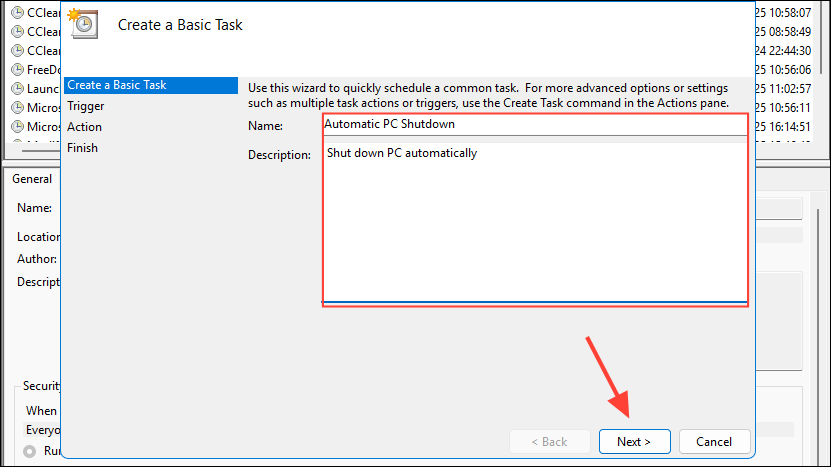The image size is (831, 467).
Task: Click the clock icon next to the FreeDo task
Action: point(17,70)
